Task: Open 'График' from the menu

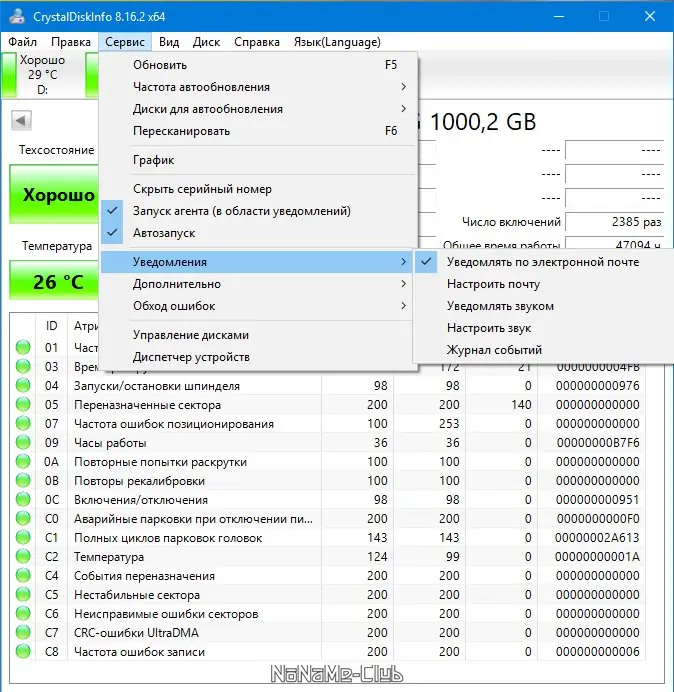Action: (259, 160)
